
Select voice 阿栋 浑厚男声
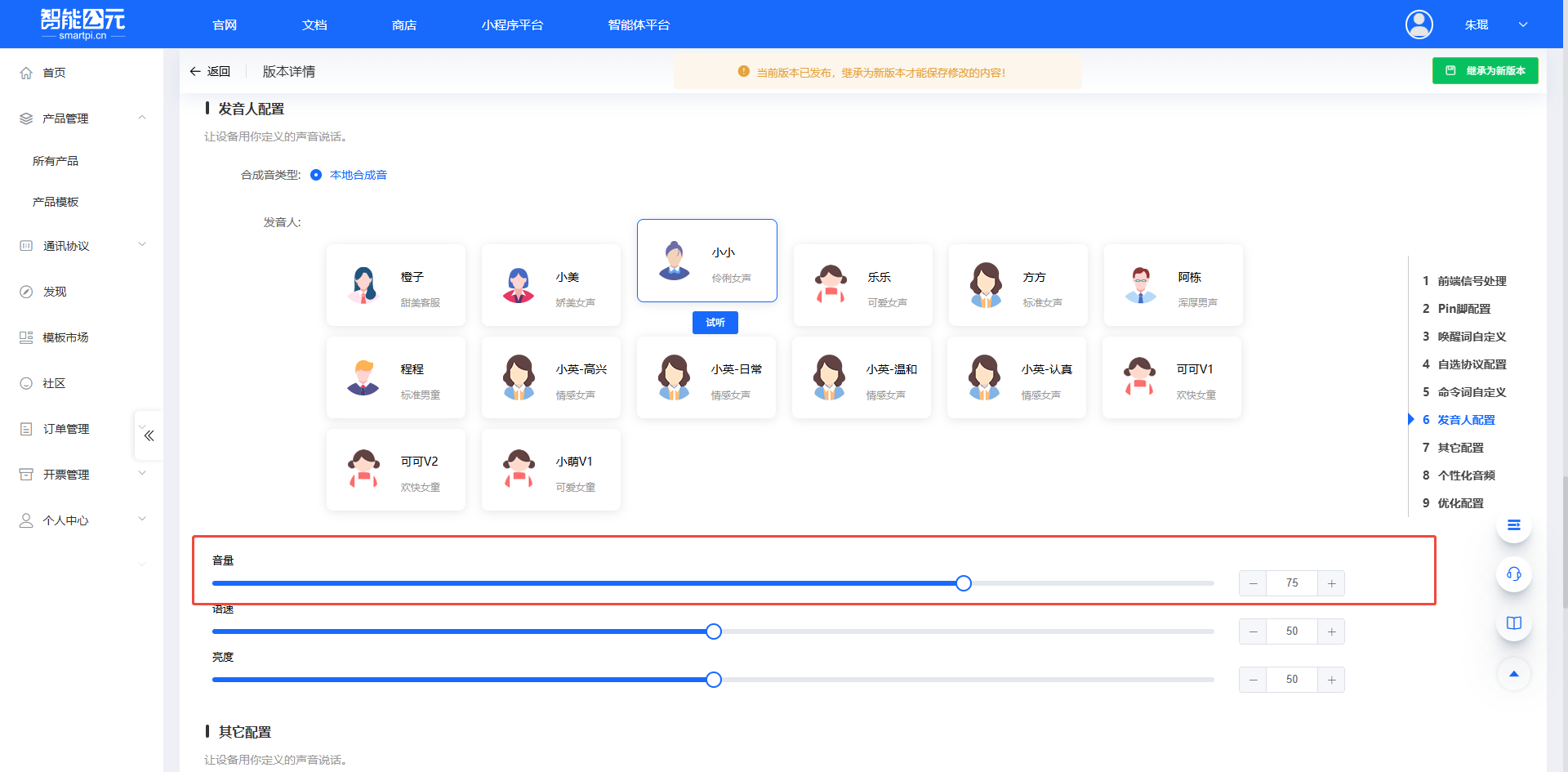click(1172, 285)
